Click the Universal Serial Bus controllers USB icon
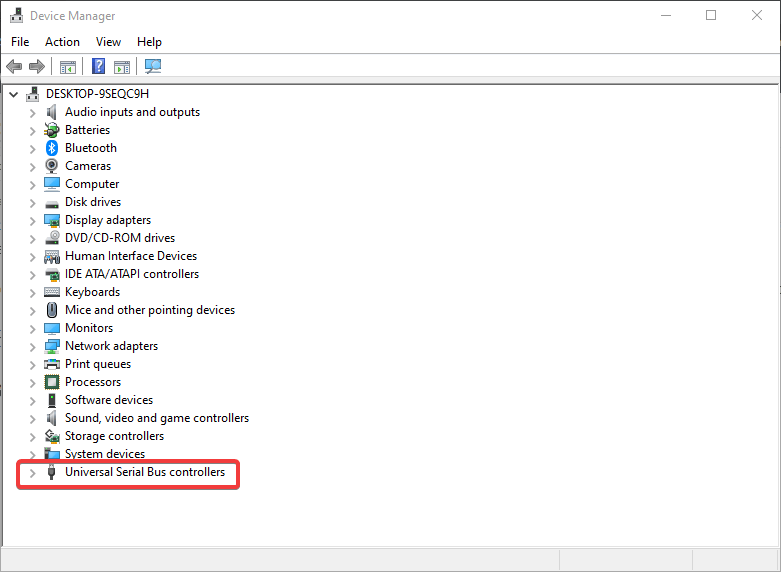This screenshot has width=781, height=572. (x=51, y=472)
